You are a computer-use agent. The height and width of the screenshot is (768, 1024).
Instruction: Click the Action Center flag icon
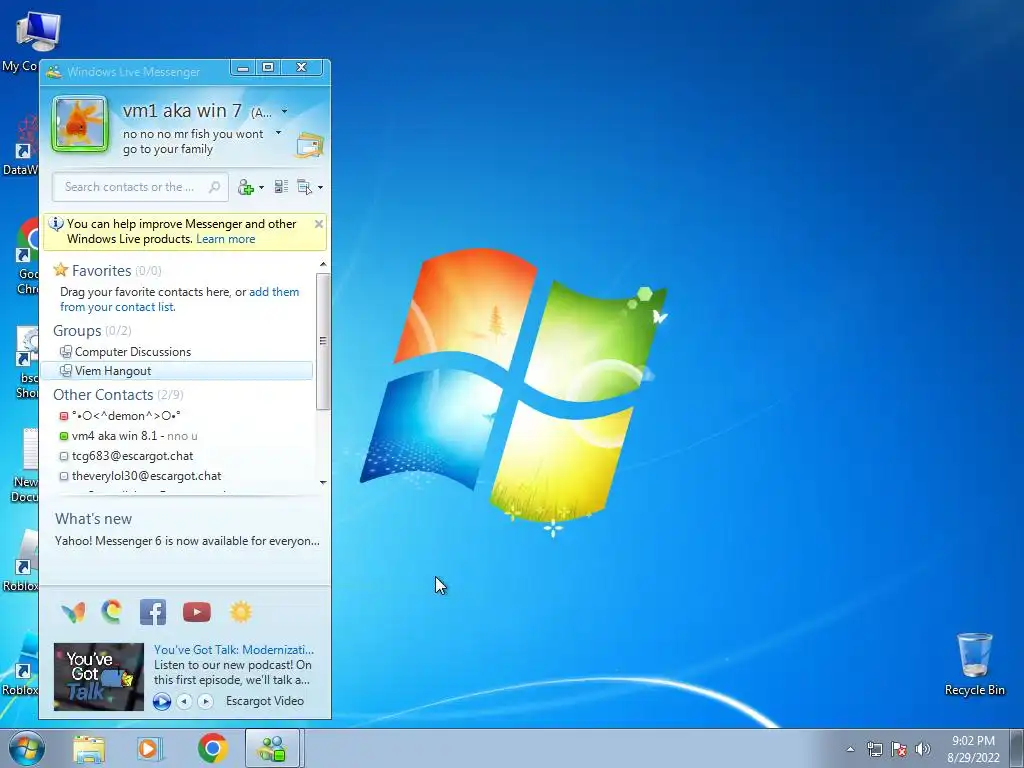(899, 749)
